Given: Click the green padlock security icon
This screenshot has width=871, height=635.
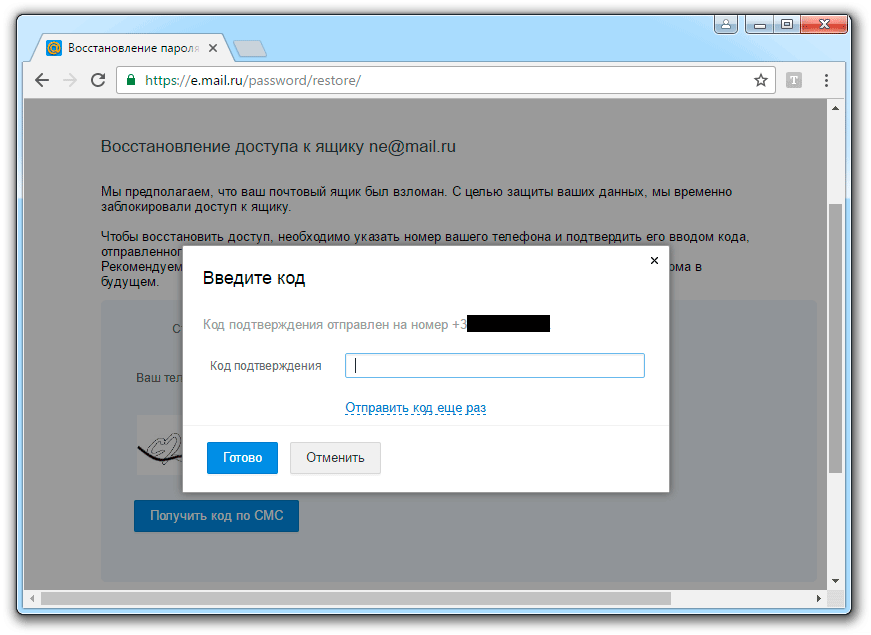Looking at the screenshot, I should tap(131, 80).
